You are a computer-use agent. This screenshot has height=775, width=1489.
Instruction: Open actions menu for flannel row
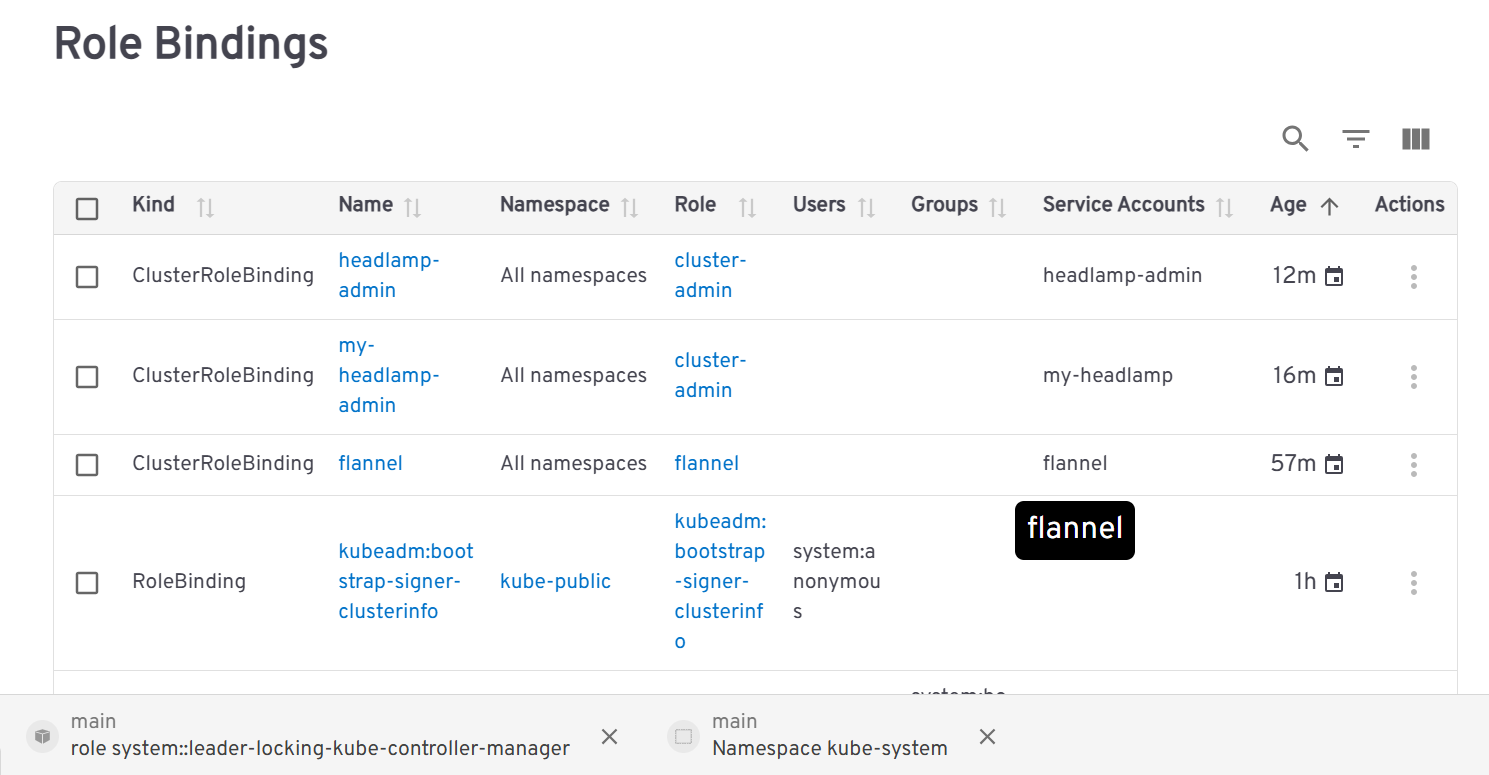coord(1413,465)
